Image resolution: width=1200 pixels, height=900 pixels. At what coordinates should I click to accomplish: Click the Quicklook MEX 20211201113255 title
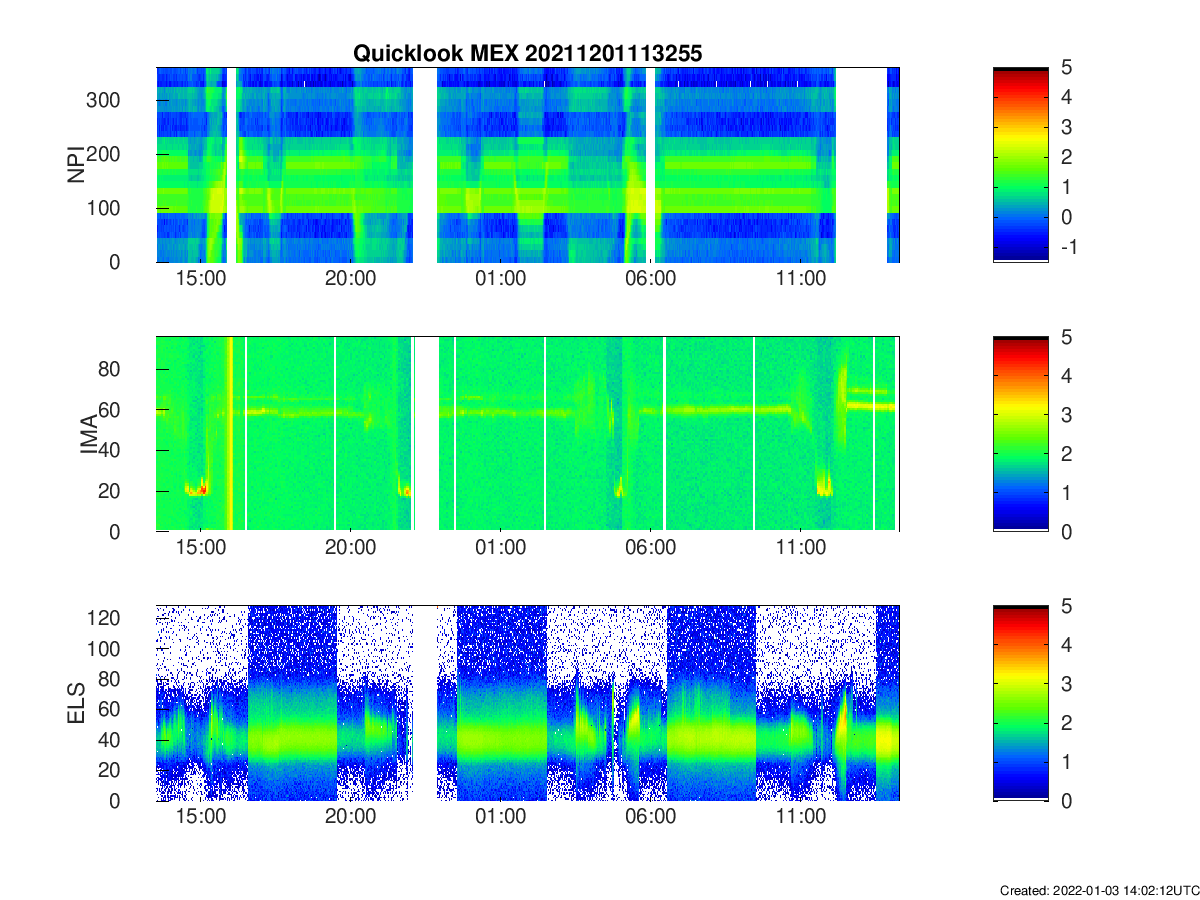[528, 54]
